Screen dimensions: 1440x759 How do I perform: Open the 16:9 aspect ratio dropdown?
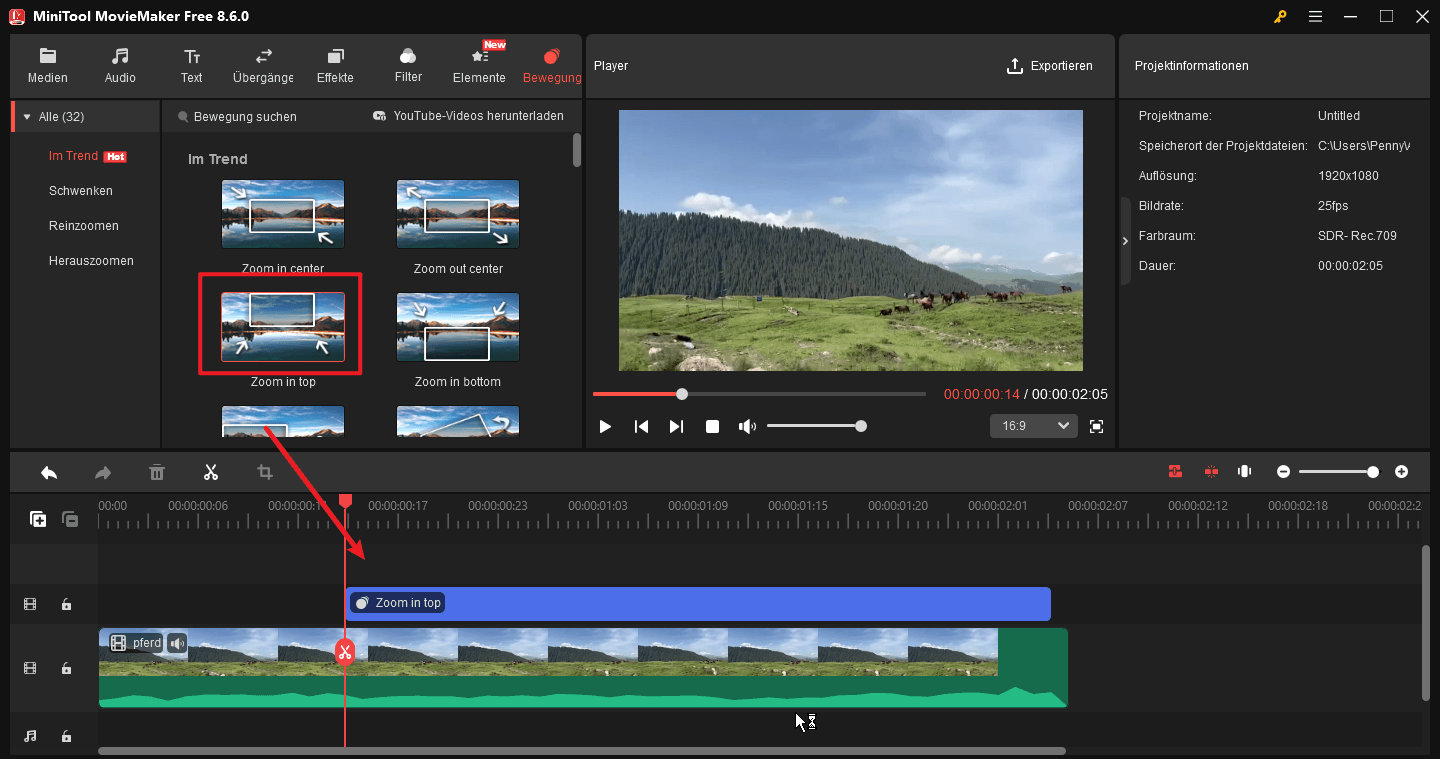pyautogui.click(x=1033, y=425)
